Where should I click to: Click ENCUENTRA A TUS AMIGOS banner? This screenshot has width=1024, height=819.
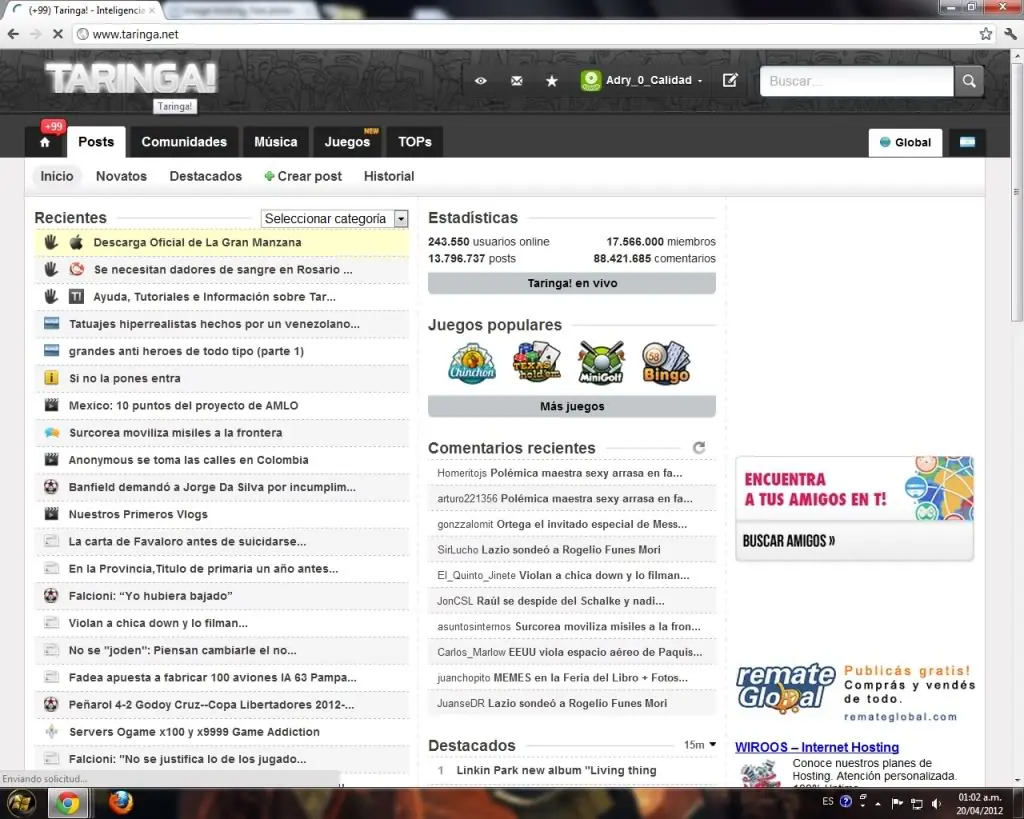[x=854, y=489]
